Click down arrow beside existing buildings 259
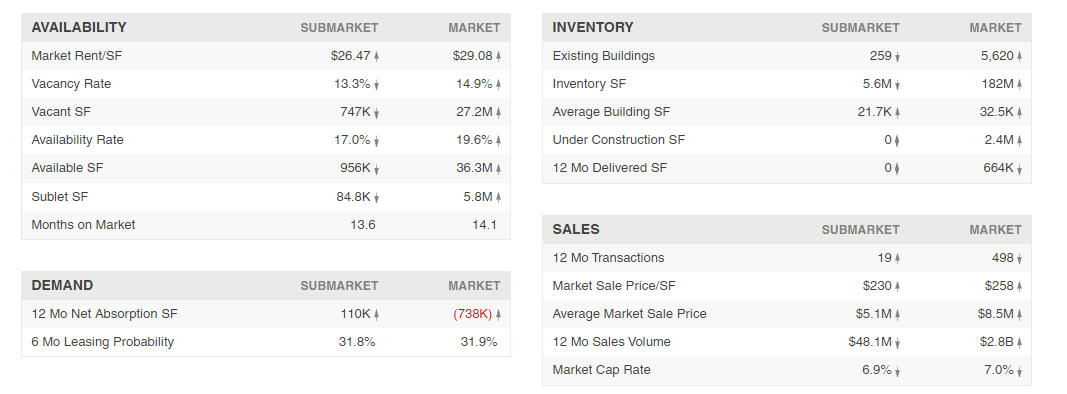This screenshot has width=1067, height=394. coord(898,56)
